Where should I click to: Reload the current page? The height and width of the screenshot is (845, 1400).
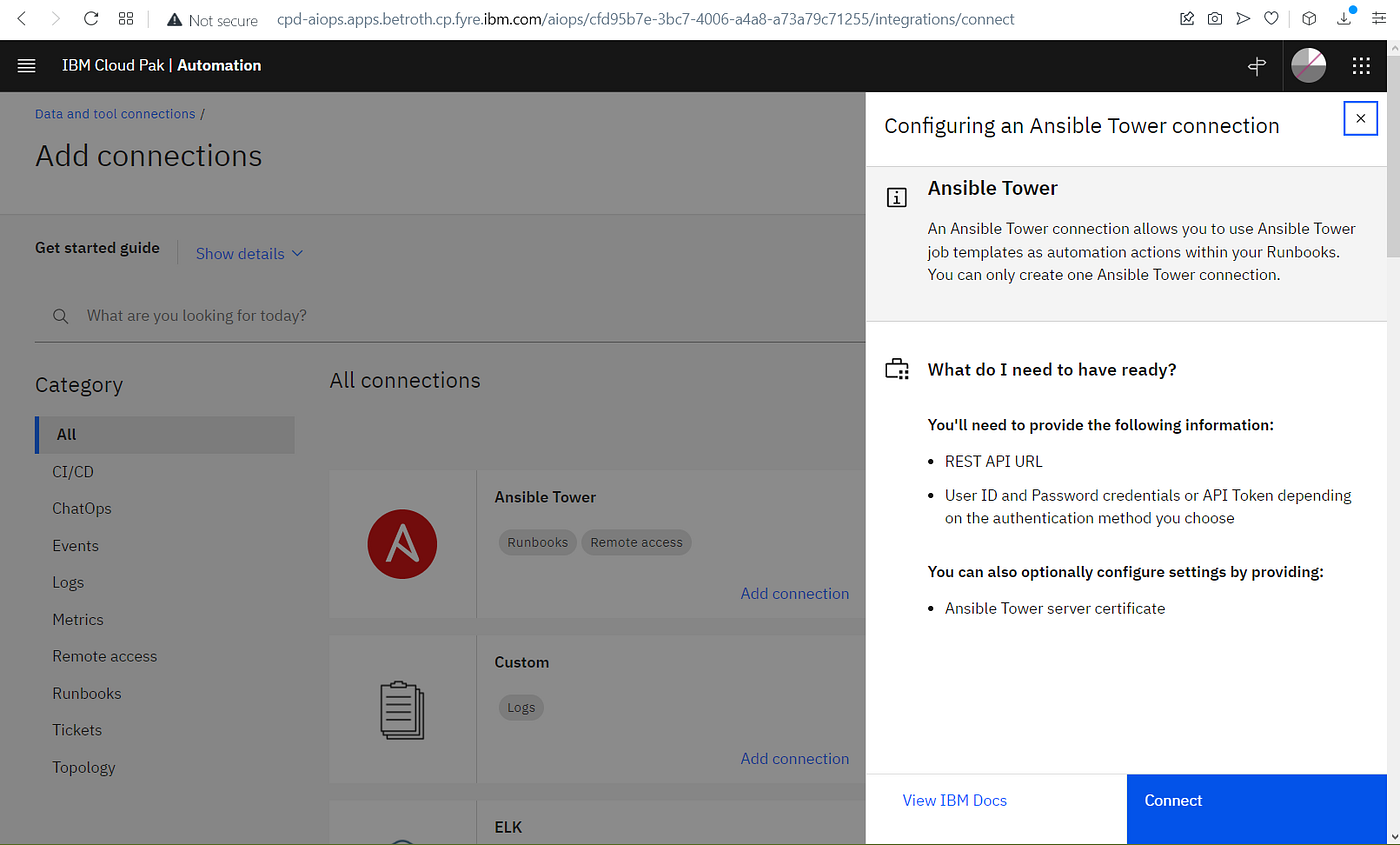[91, 19]
